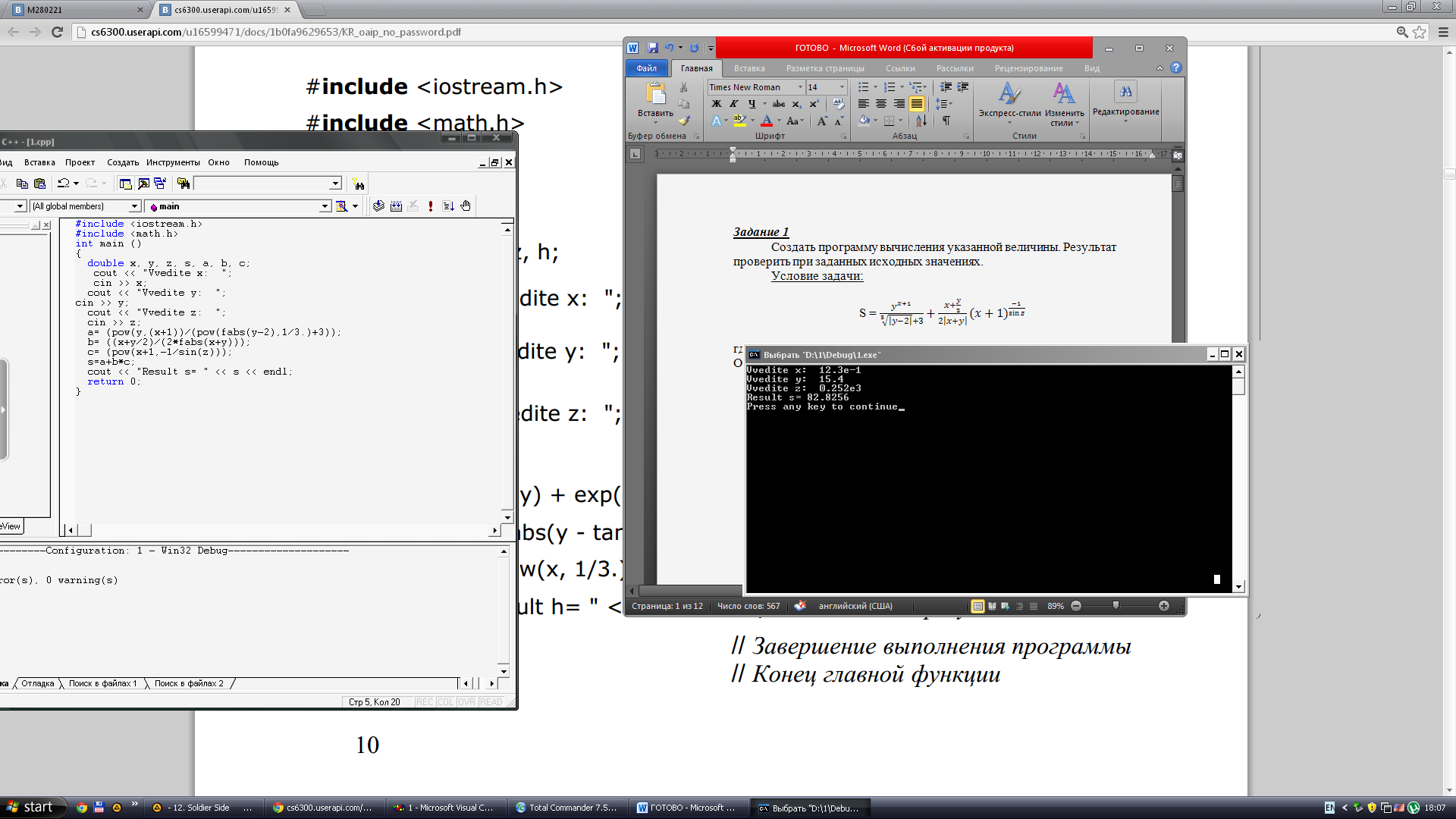Viewport: 1456px width, 819px height.
Task: Click the Search binoculars icon in Visual C++
Action: coord(359,184)
